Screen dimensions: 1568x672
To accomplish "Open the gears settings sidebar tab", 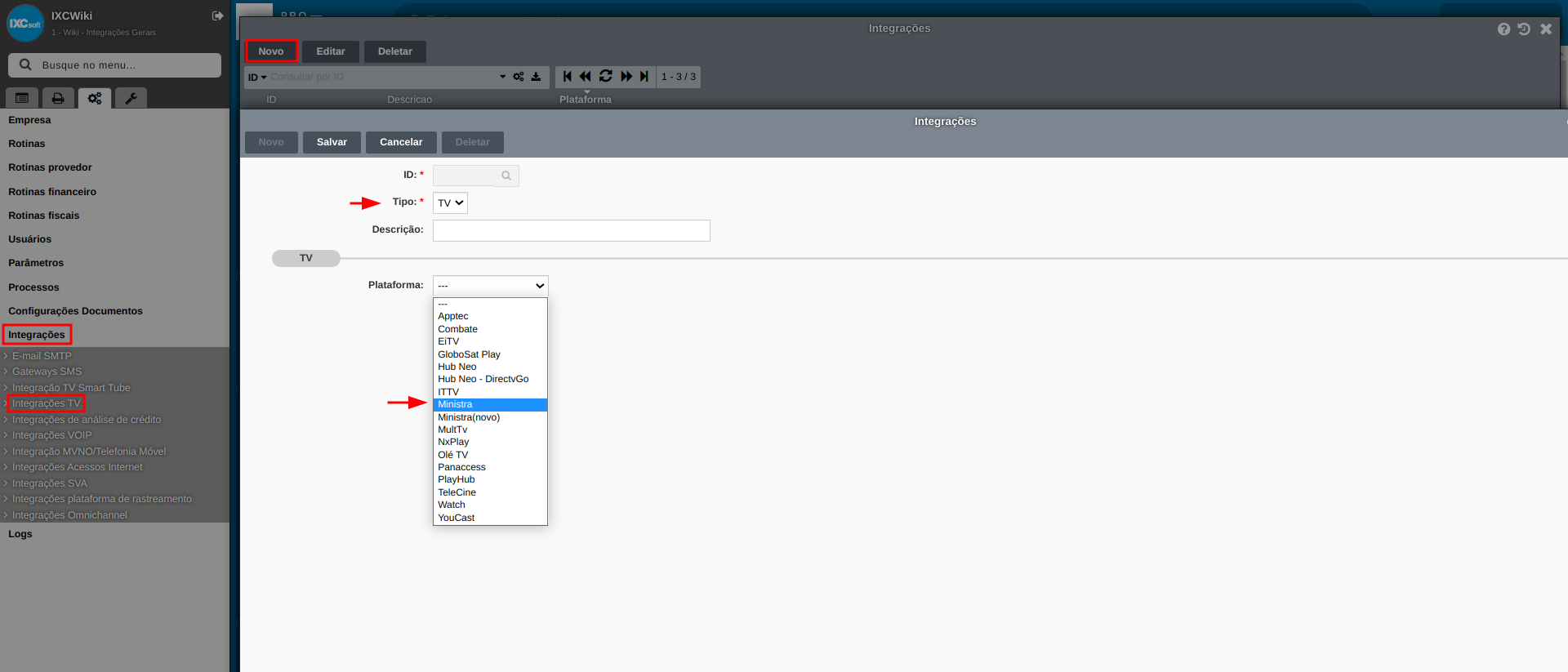I will (95, 98).
